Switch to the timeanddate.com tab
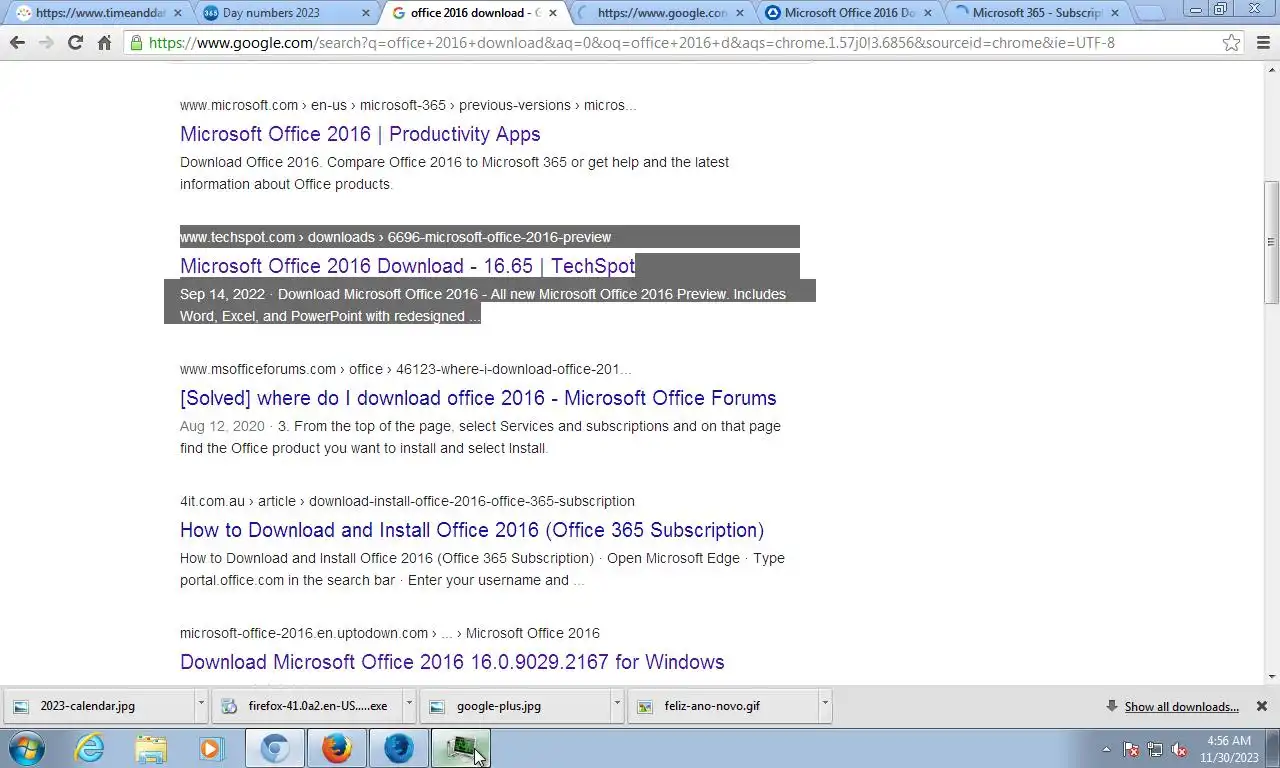The width and height of the screenshot is (1280, 768). (x=100, y=13)
